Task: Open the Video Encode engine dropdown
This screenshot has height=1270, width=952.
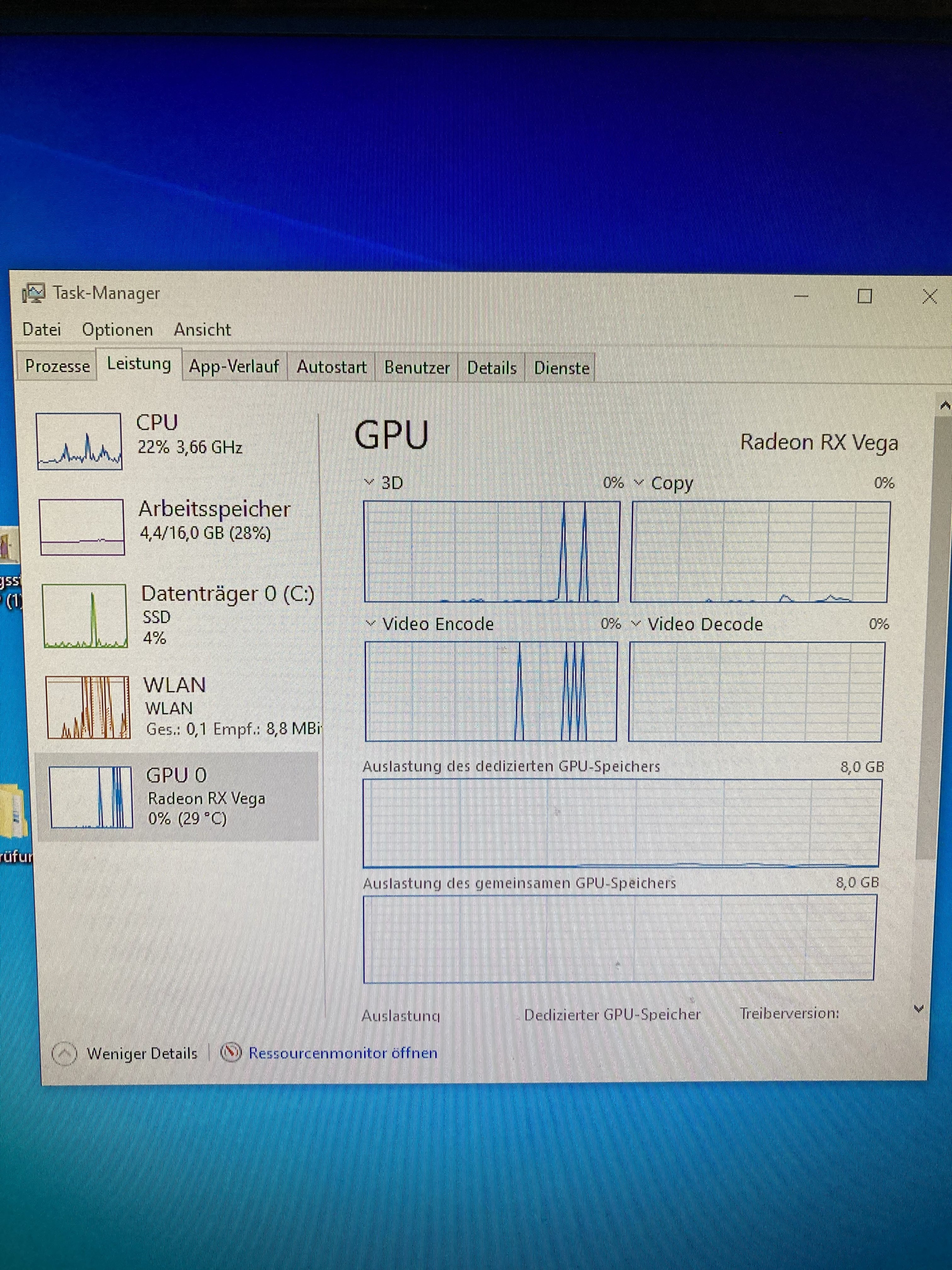Action: pyautogui.click(x=371, y=623)
